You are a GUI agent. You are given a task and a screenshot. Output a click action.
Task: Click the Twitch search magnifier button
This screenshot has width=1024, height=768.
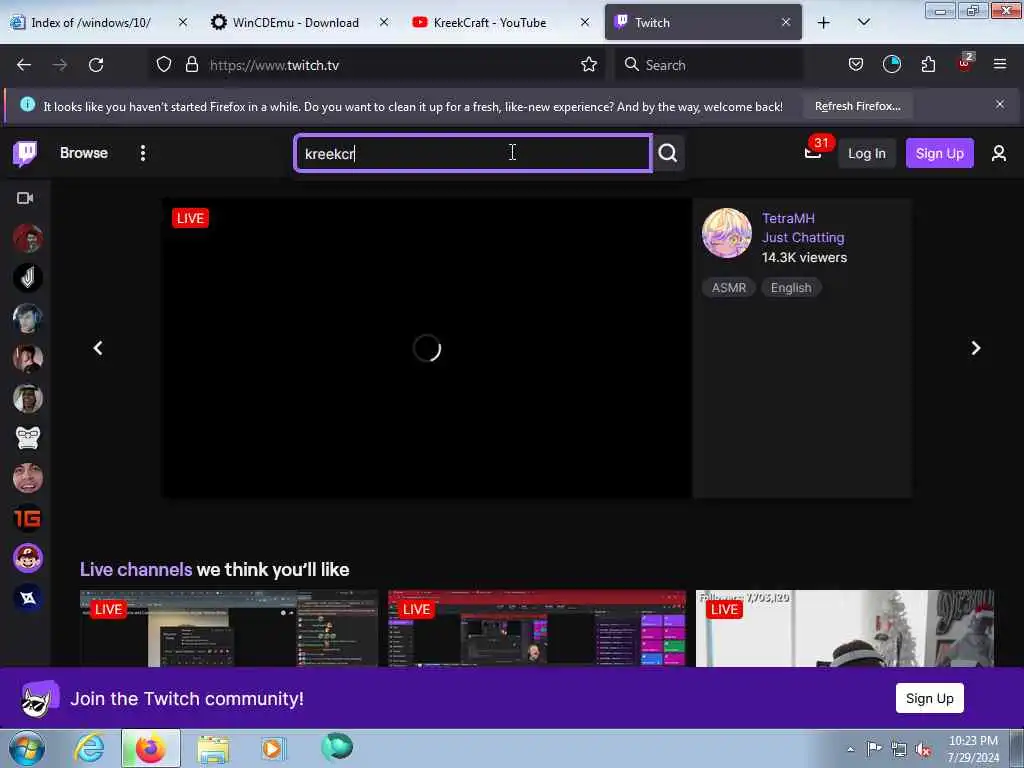click(x=667, y=153)
